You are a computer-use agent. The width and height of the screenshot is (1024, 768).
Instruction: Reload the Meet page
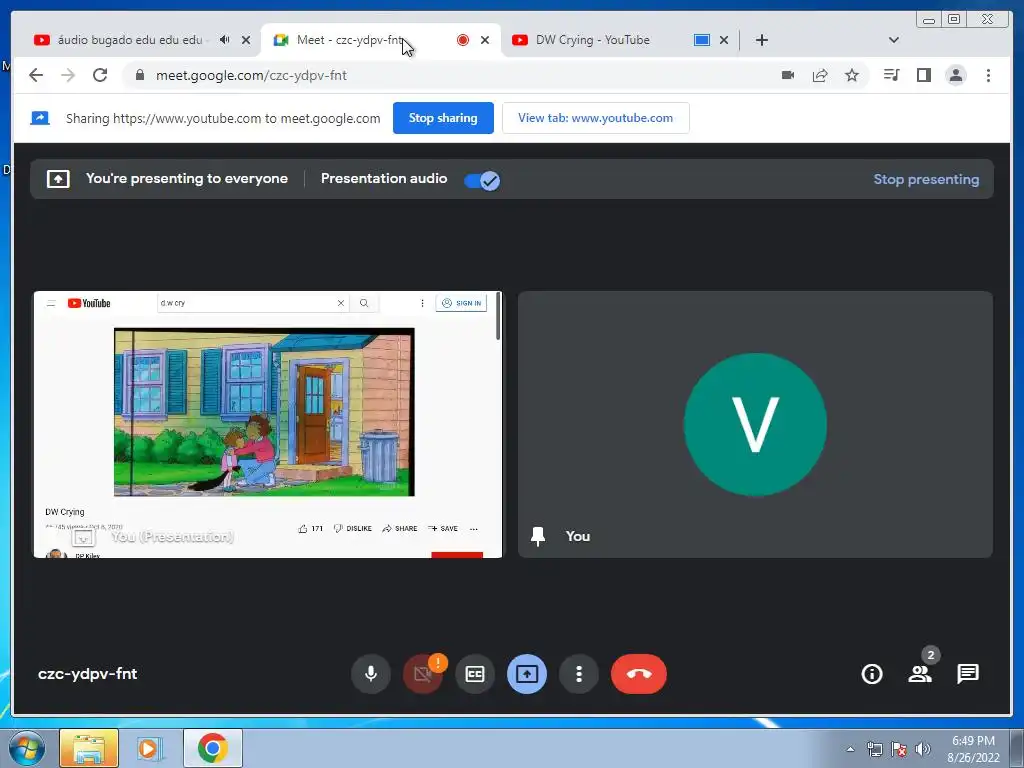(x=100, y=75)
